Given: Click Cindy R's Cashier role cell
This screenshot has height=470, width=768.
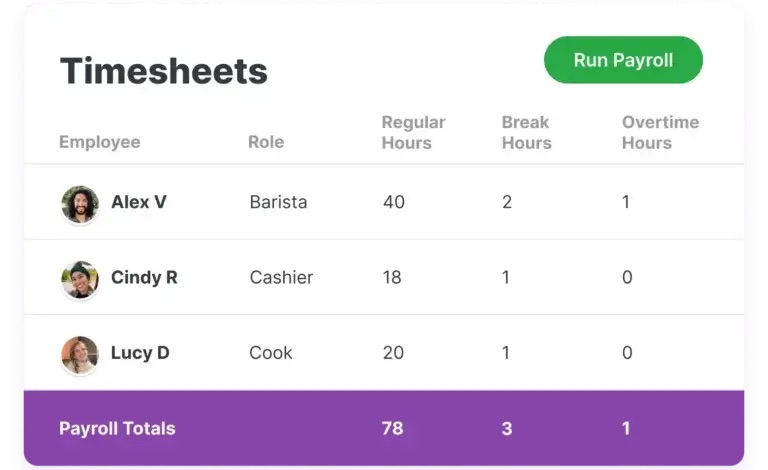Looking at the screenshot, I should pyautogui.click(x=281, y=277).
